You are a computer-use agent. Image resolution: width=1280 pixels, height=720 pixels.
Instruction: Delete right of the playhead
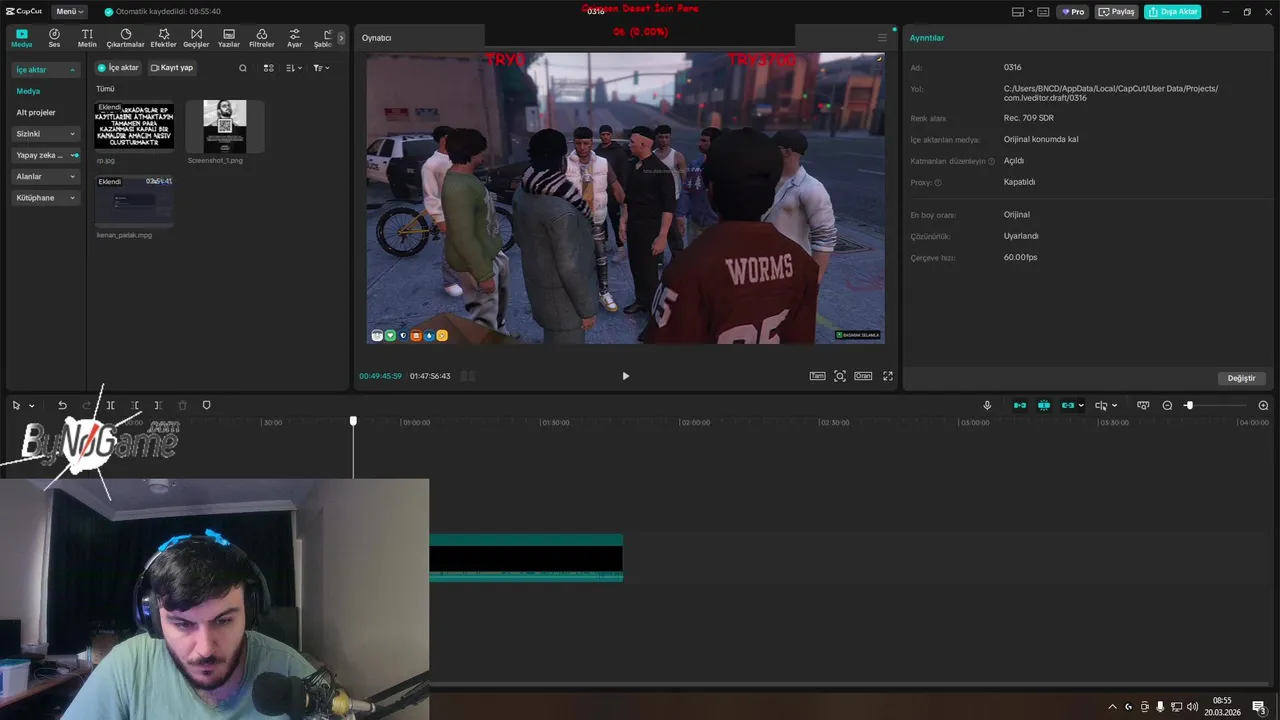click(158, 405)
